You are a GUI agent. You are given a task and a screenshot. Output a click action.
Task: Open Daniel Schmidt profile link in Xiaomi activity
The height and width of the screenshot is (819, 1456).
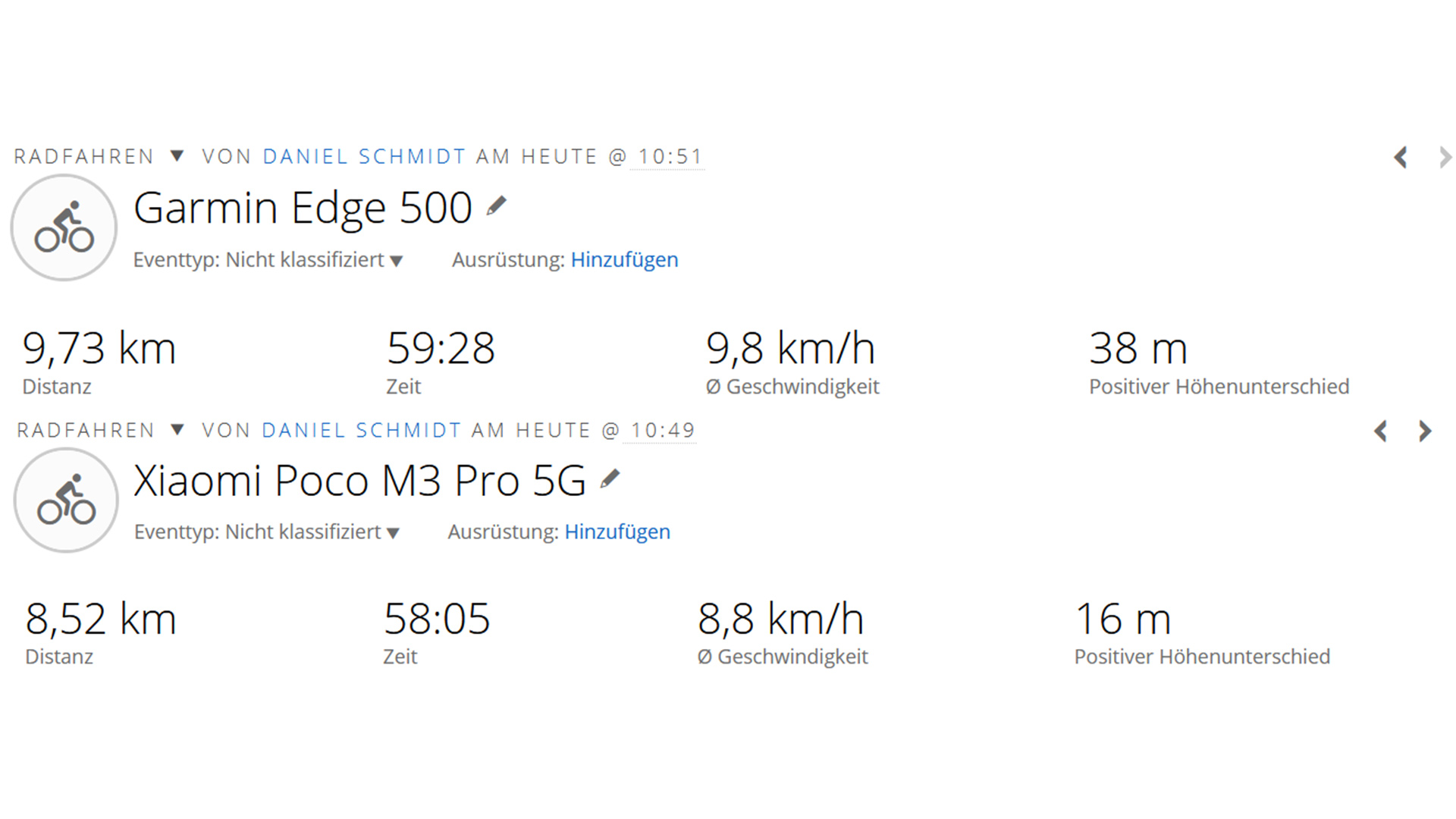tap(361, 431)
